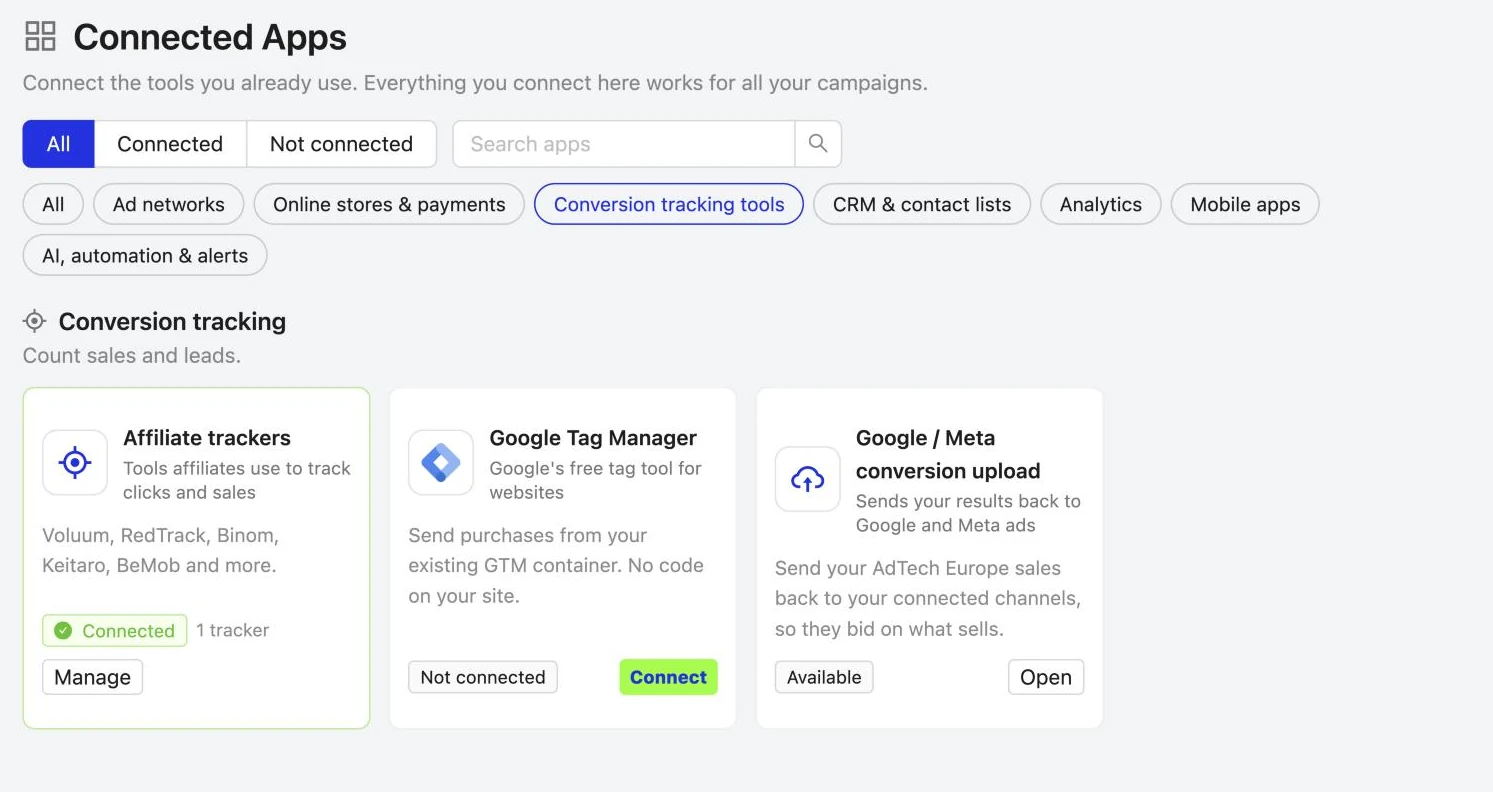Click the Conversion tracking target icon
Image resolution: width=1493 pixels, height=792 pixels.
pos(35,321)
